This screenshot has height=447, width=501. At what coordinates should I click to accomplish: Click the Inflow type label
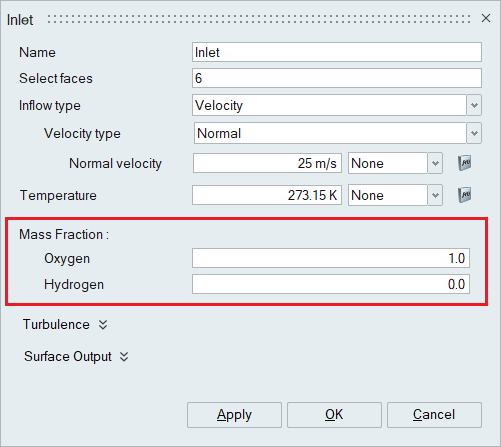(x=50, y=105)
